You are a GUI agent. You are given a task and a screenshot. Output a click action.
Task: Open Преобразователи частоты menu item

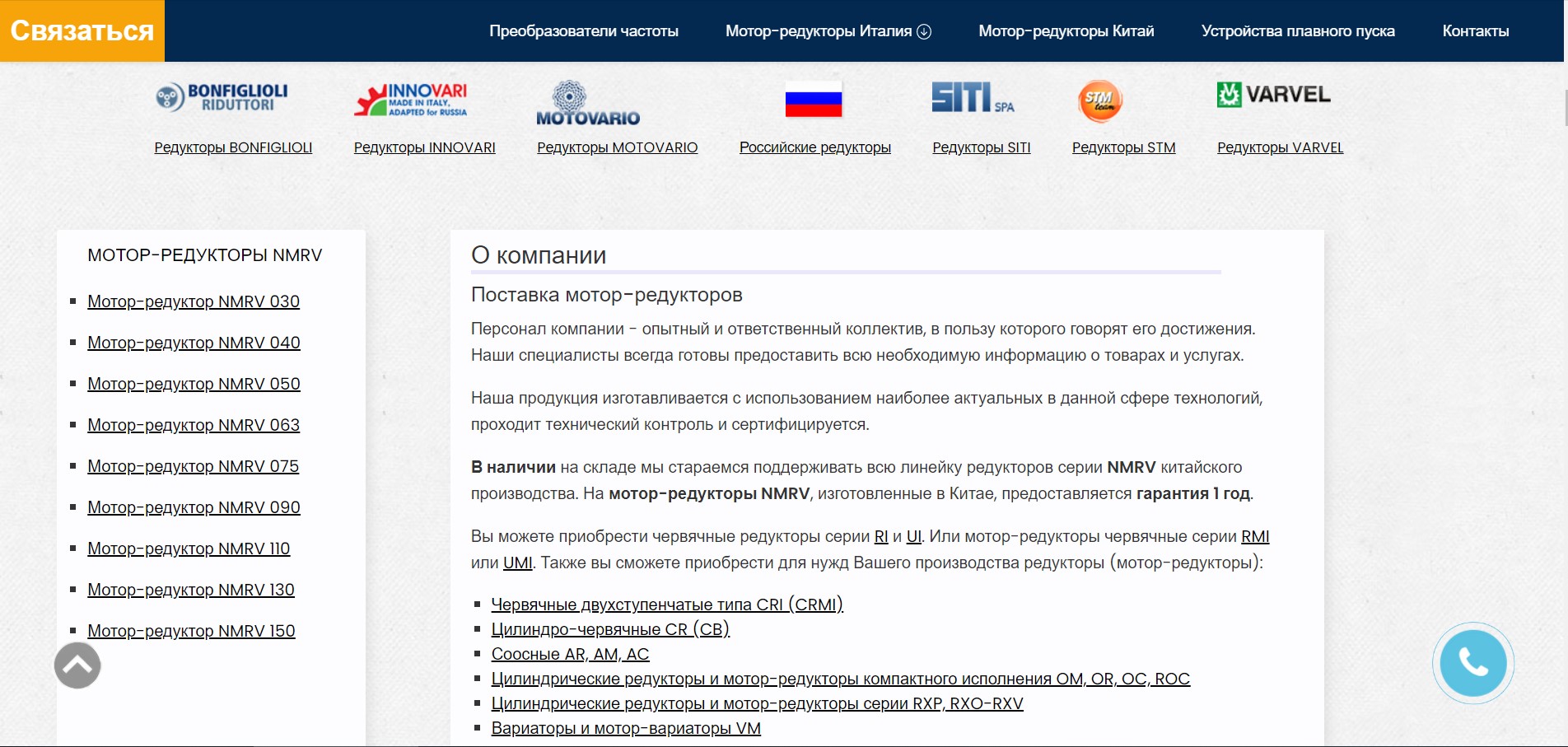point(584,31)
